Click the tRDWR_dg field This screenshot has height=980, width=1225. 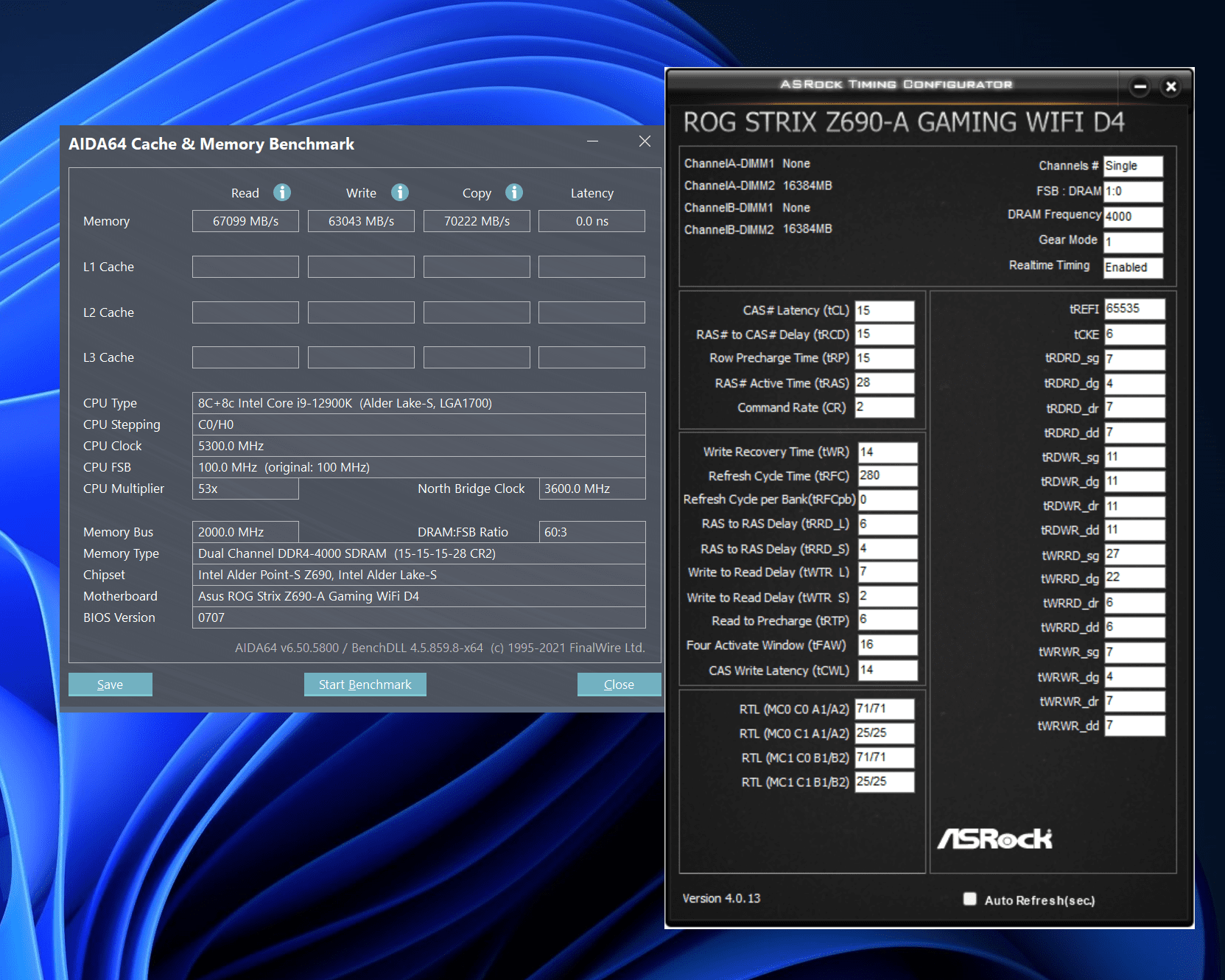pos(1134,482)
